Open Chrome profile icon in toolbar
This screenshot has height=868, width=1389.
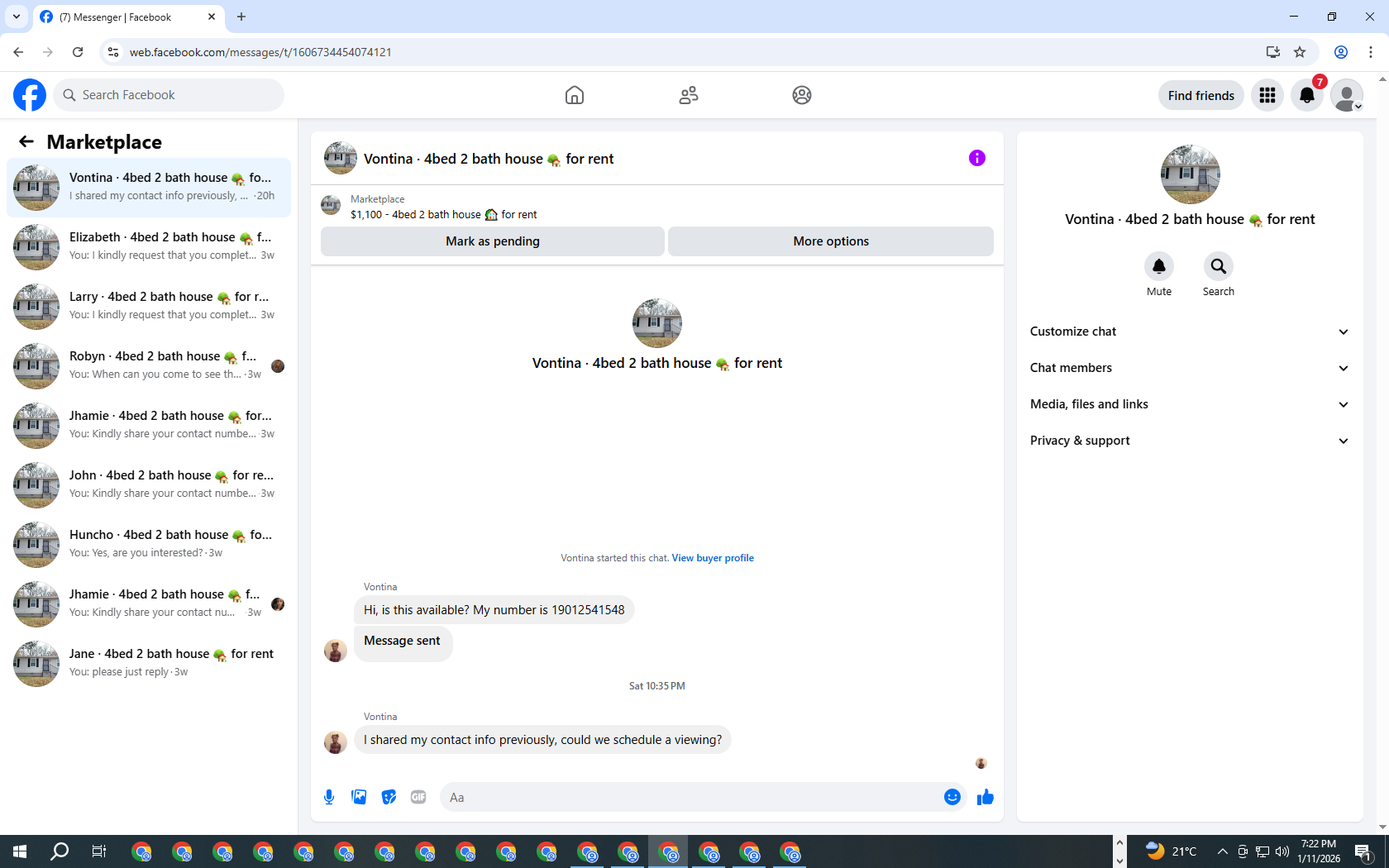pyautogui.click(x=1341, y=52)
